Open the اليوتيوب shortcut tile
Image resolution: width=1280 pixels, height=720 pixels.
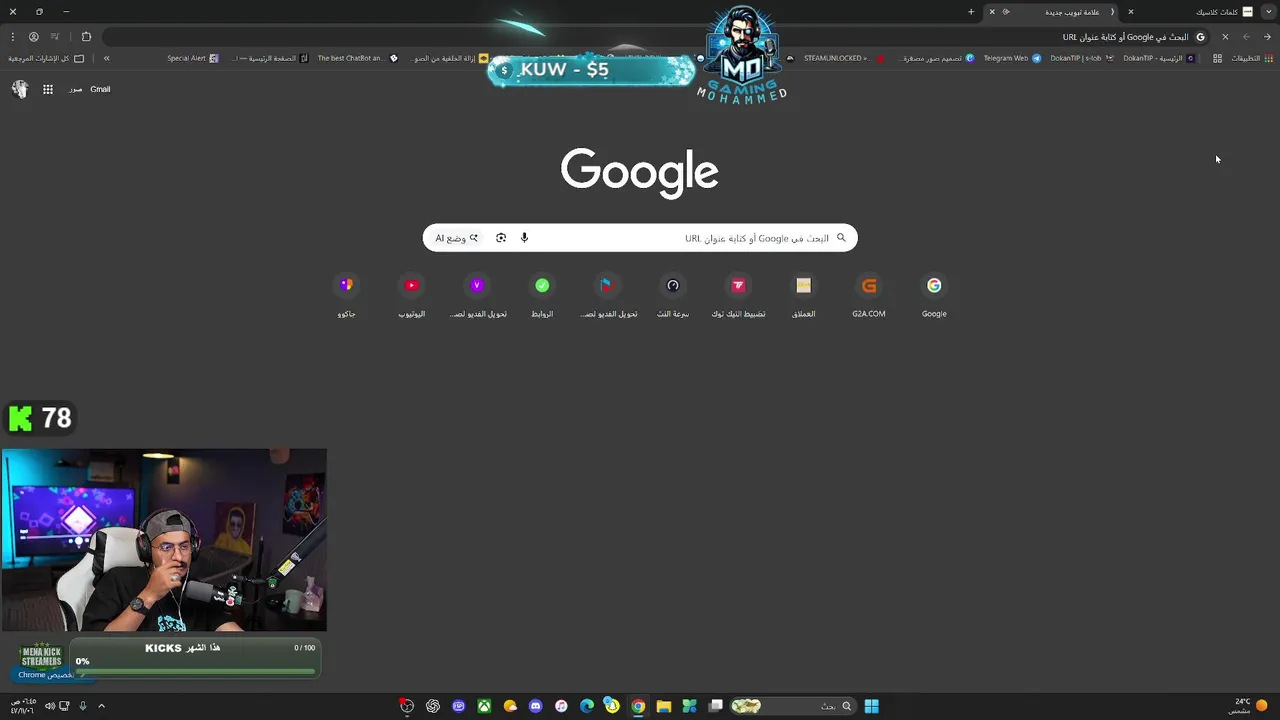pos(411,297)
